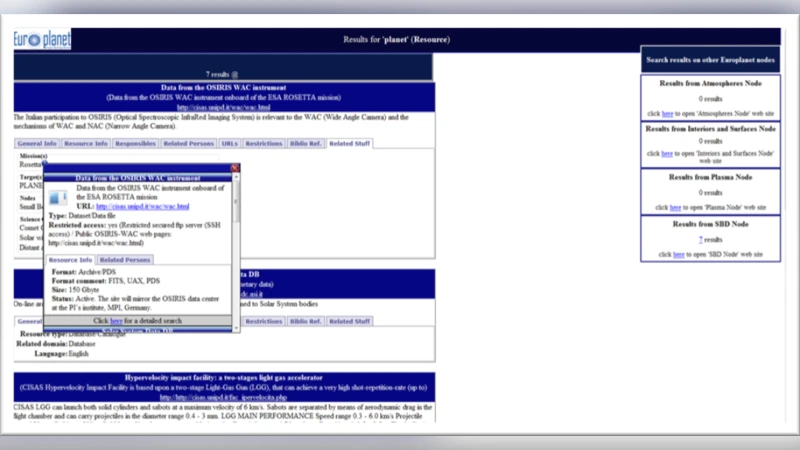
Task: Select the Related Persons tab in main panel
Action: pyautogui.click(x=188, y=144)
